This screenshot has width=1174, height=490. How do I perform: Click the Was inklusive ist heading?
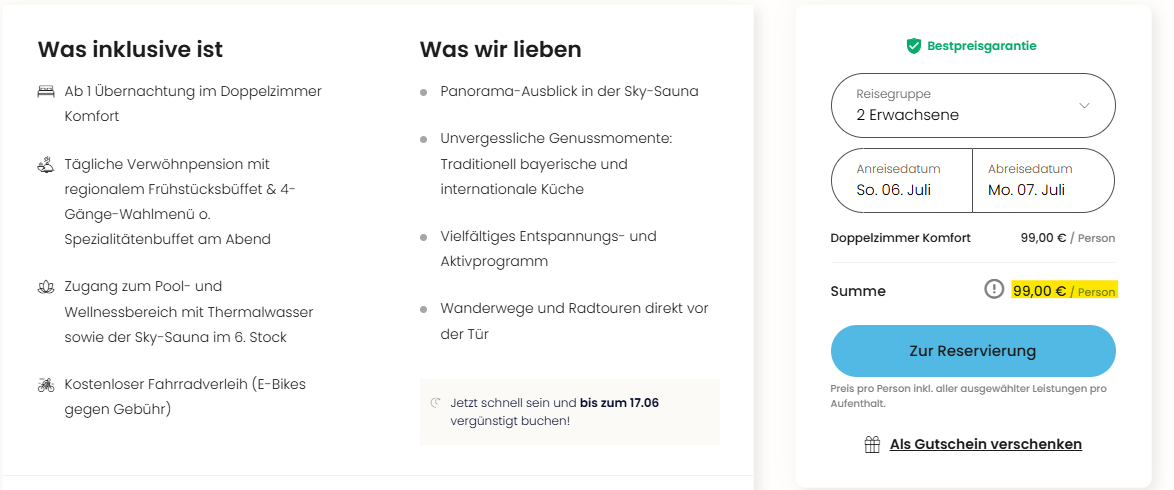click(x=130, y=49)
